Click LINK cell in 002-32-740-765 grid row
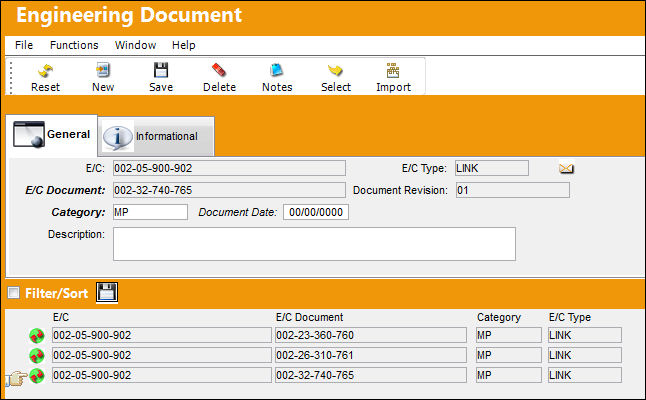 pyautogui.click(x=585, y=375)
